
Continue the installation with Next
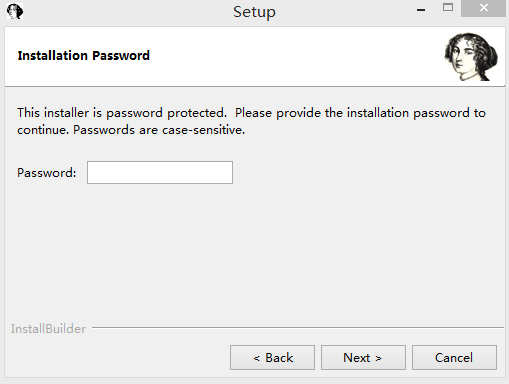363,358
